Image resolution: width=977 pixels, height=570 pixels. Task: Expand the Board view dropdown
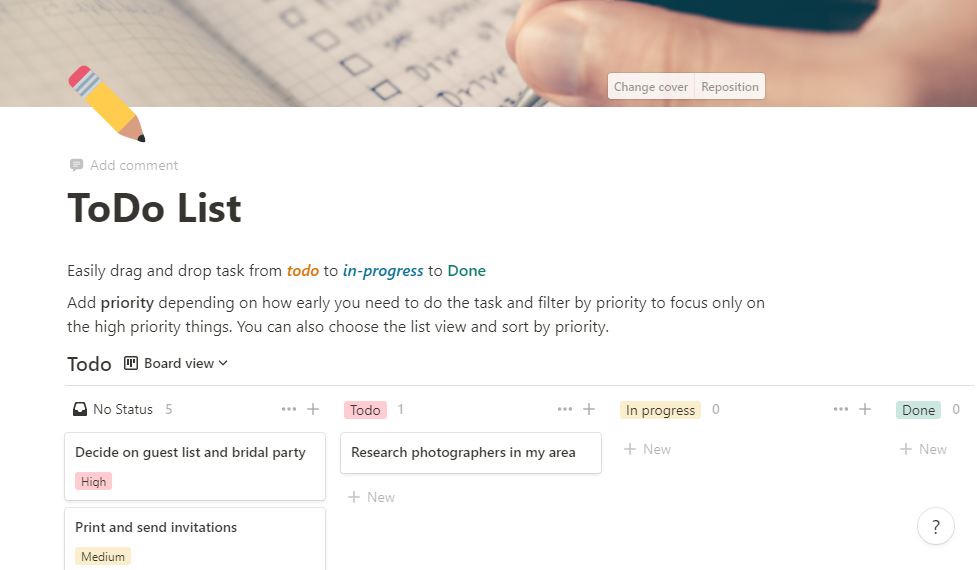176,363
